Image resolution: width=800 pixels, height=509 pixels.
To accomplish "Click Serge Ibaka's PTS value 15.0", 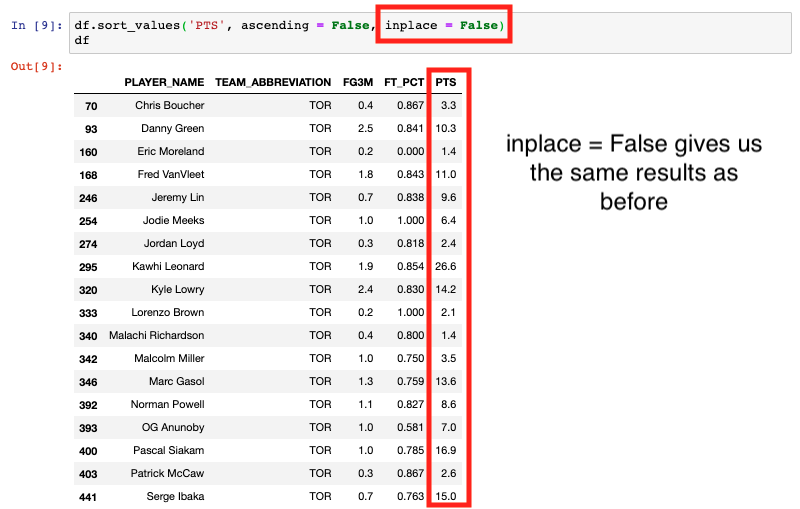I will [x=445, y=496].
